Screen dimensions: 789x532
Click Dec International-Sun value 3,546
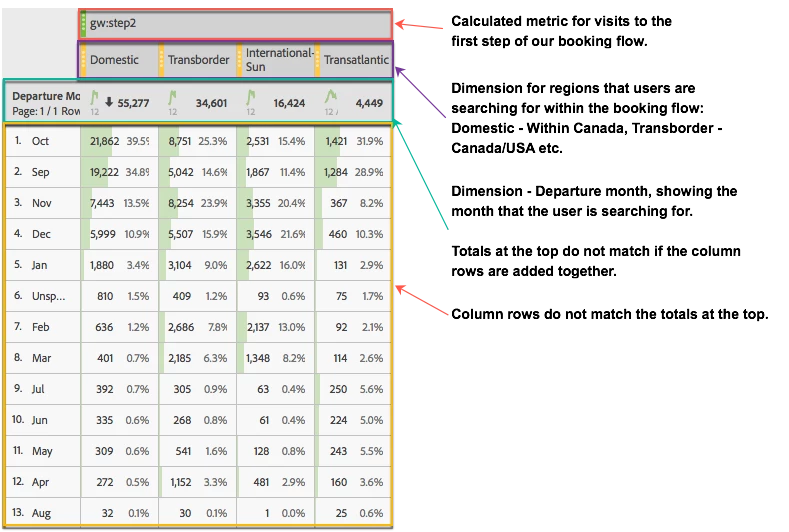259,234
